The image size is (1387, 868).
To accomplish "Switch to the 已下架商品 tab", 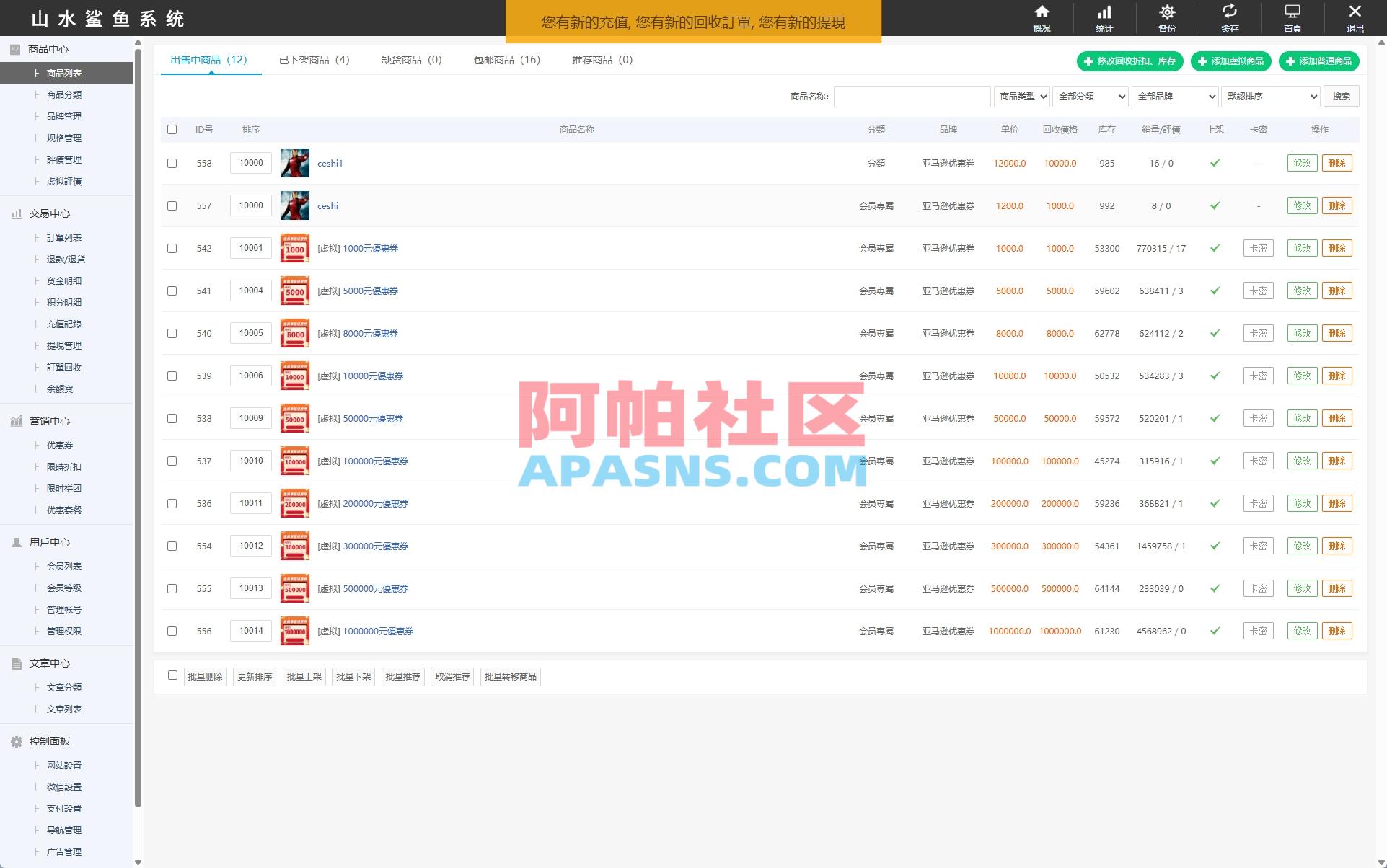I will (x=313, y=61).
